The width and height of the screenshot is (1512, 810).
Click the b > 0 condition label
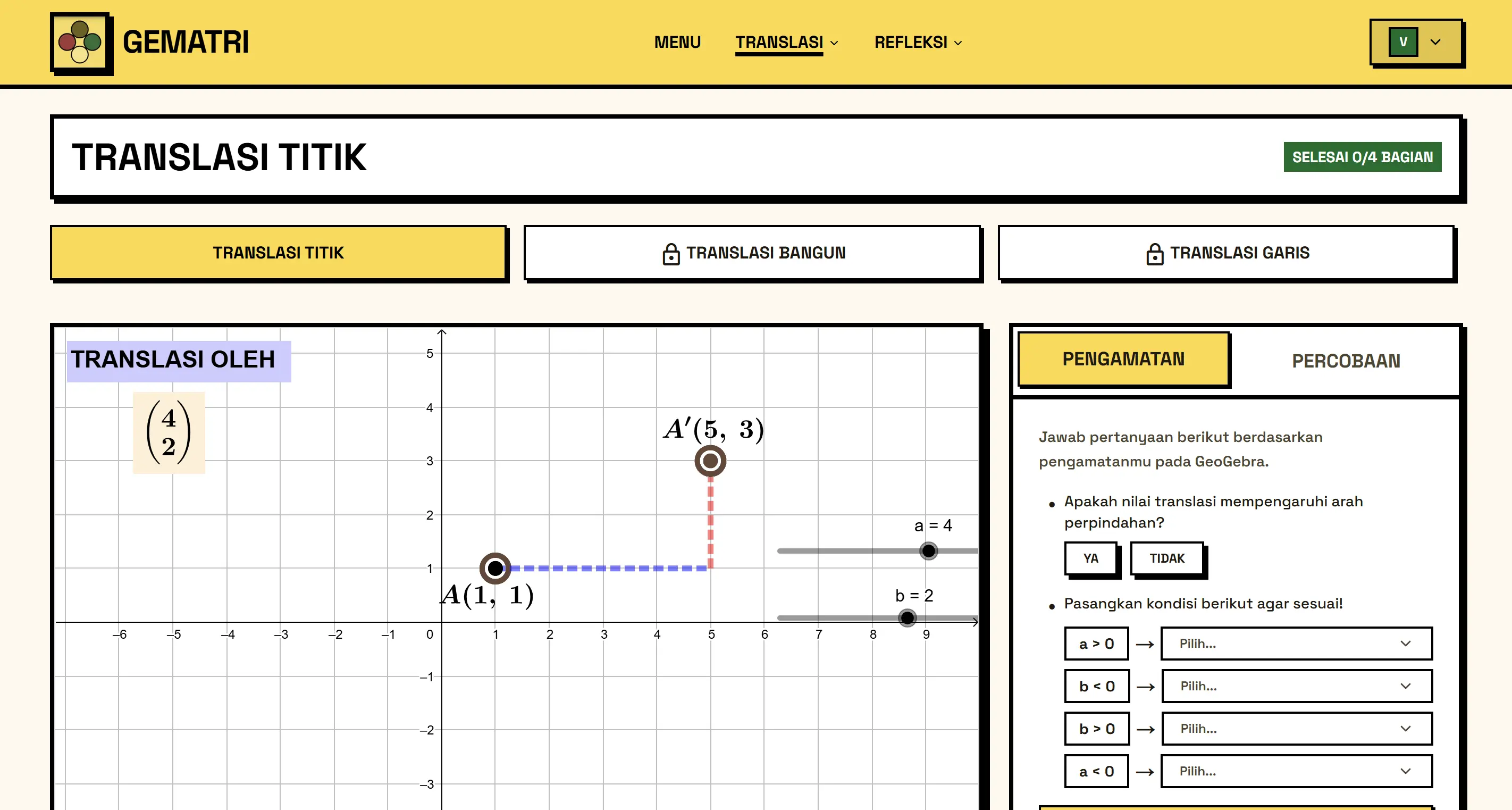pos(1096,729)
